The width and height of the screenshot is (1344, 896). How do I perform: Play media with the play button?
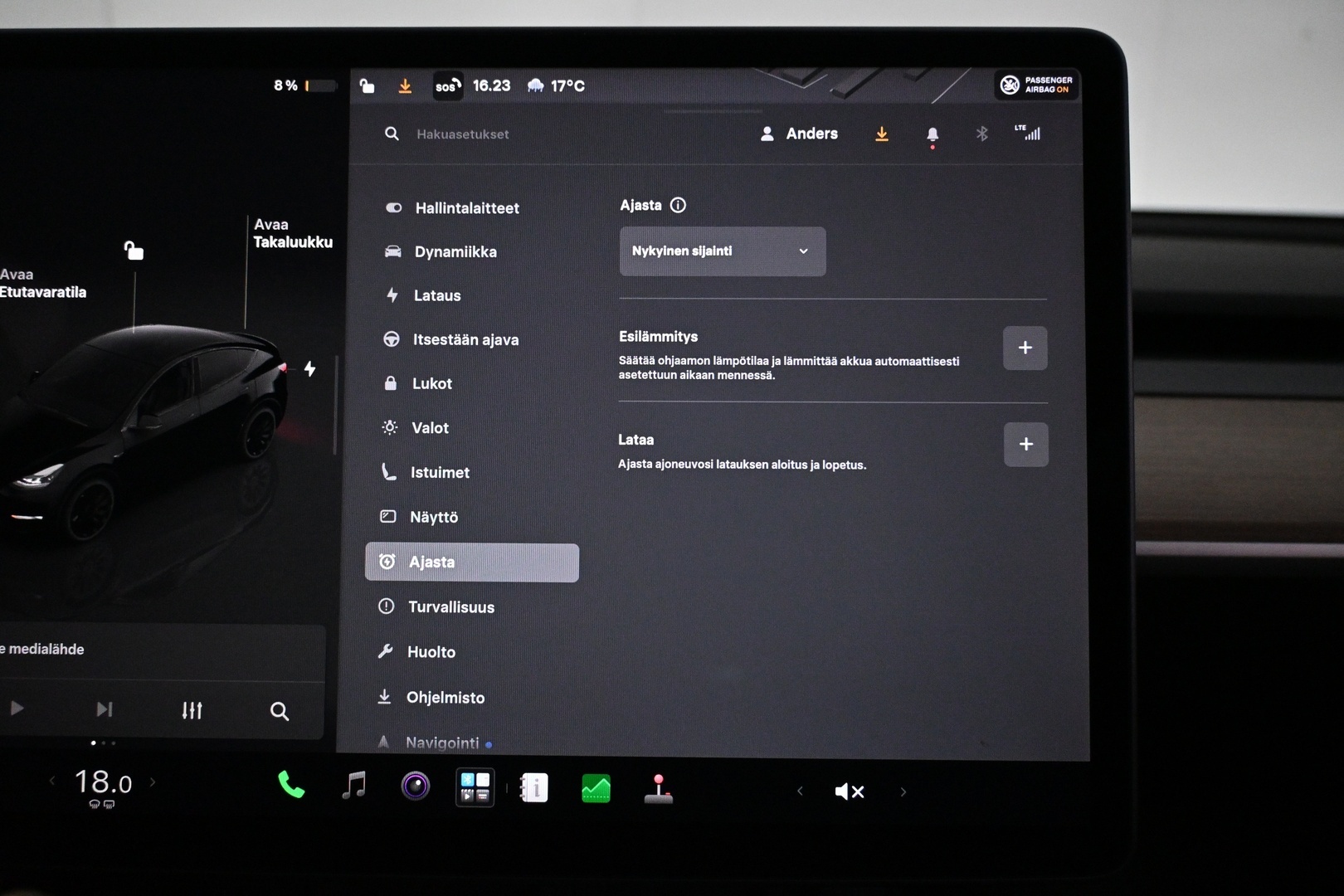17,709
